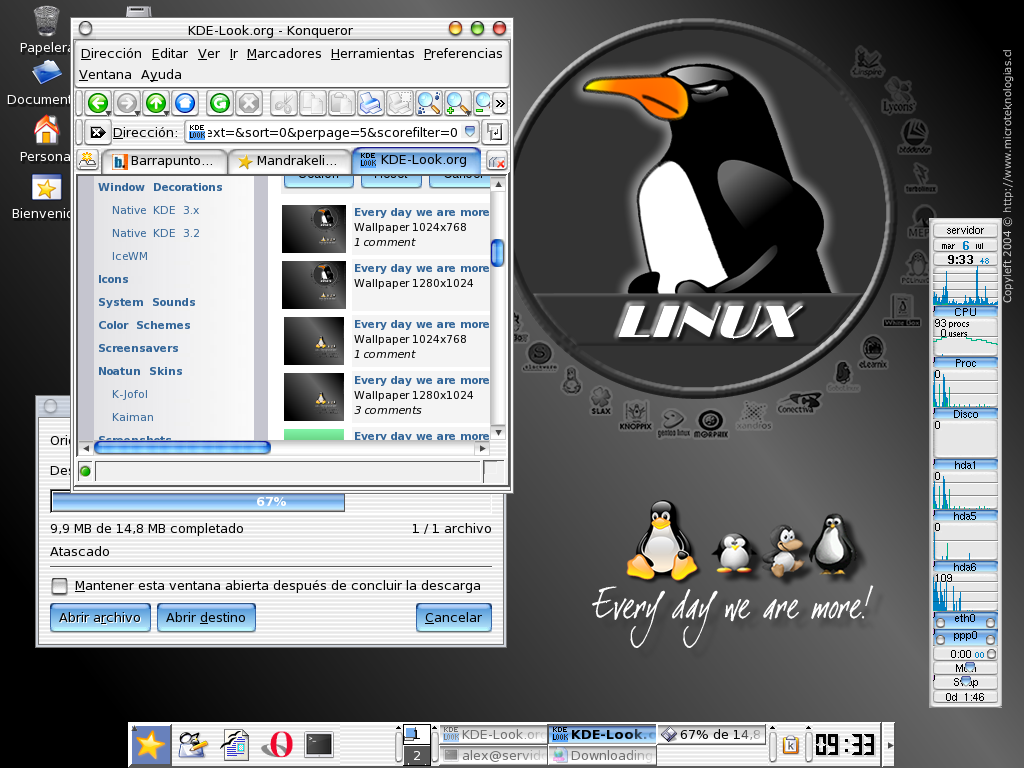Viewport: 1024px width, 768px height.
Task: Print the page with the printer icon
Action: pos(370,103)
